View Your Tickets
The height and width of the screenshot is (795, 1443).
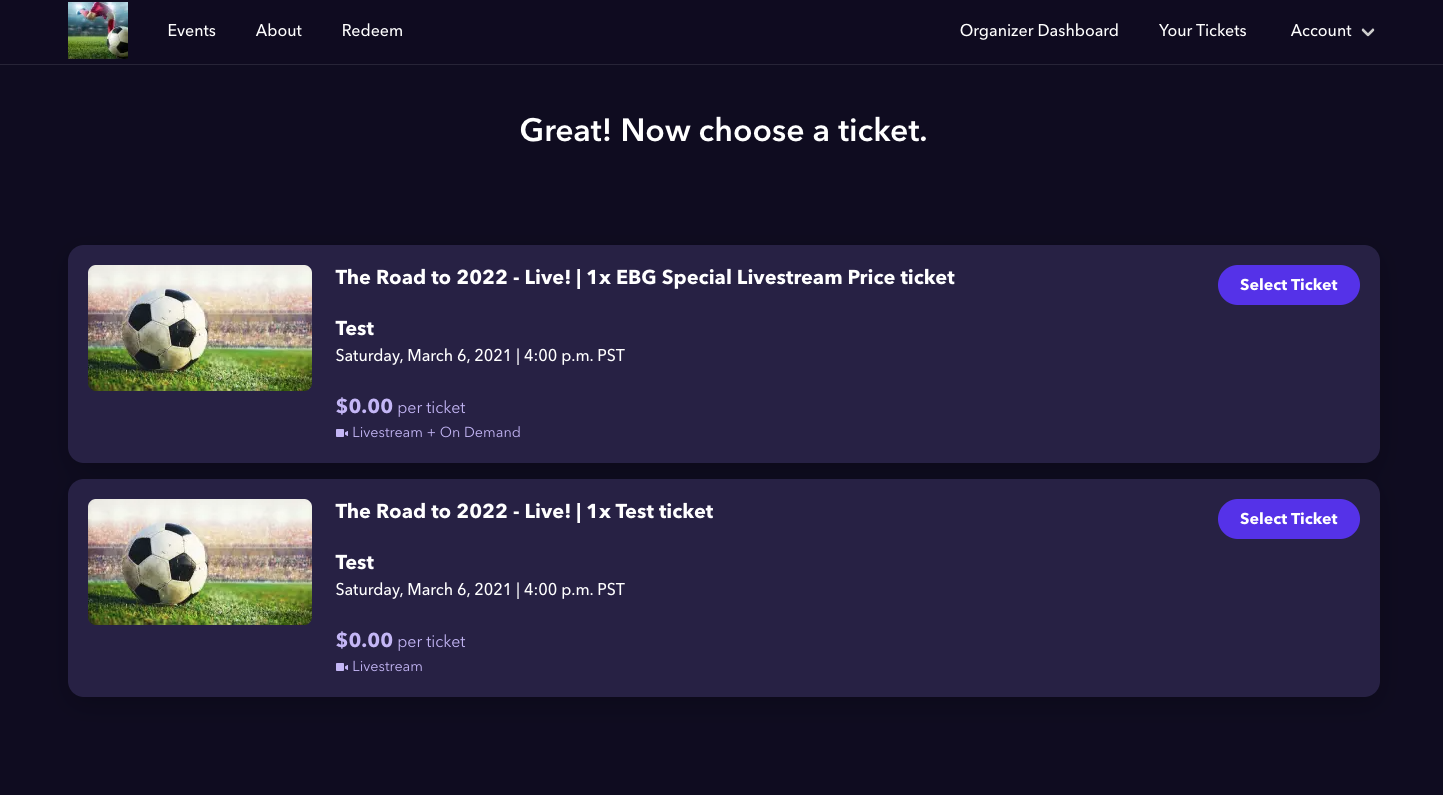point(1203,31)
